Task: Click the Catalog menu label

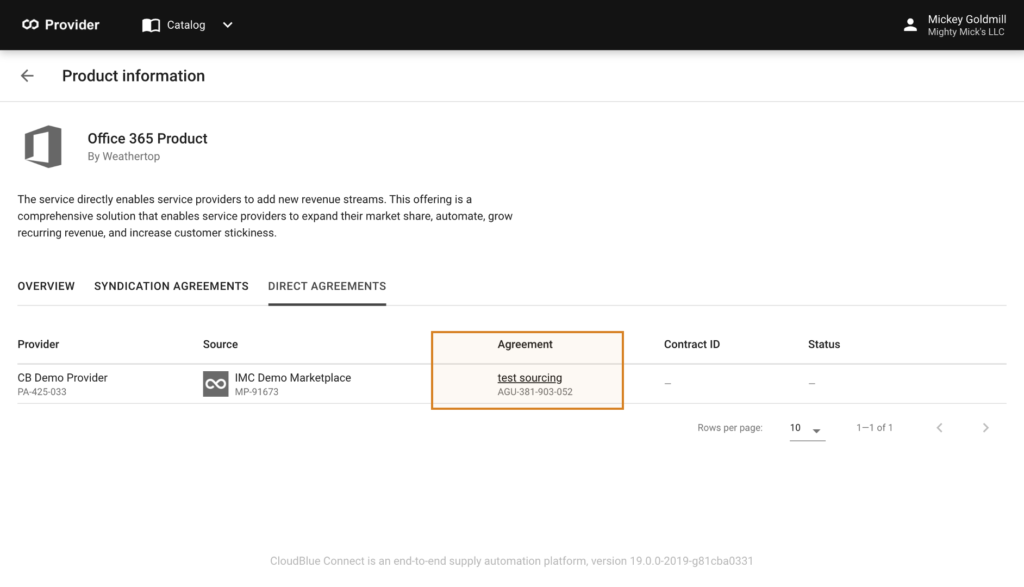Action: (186, 25)
